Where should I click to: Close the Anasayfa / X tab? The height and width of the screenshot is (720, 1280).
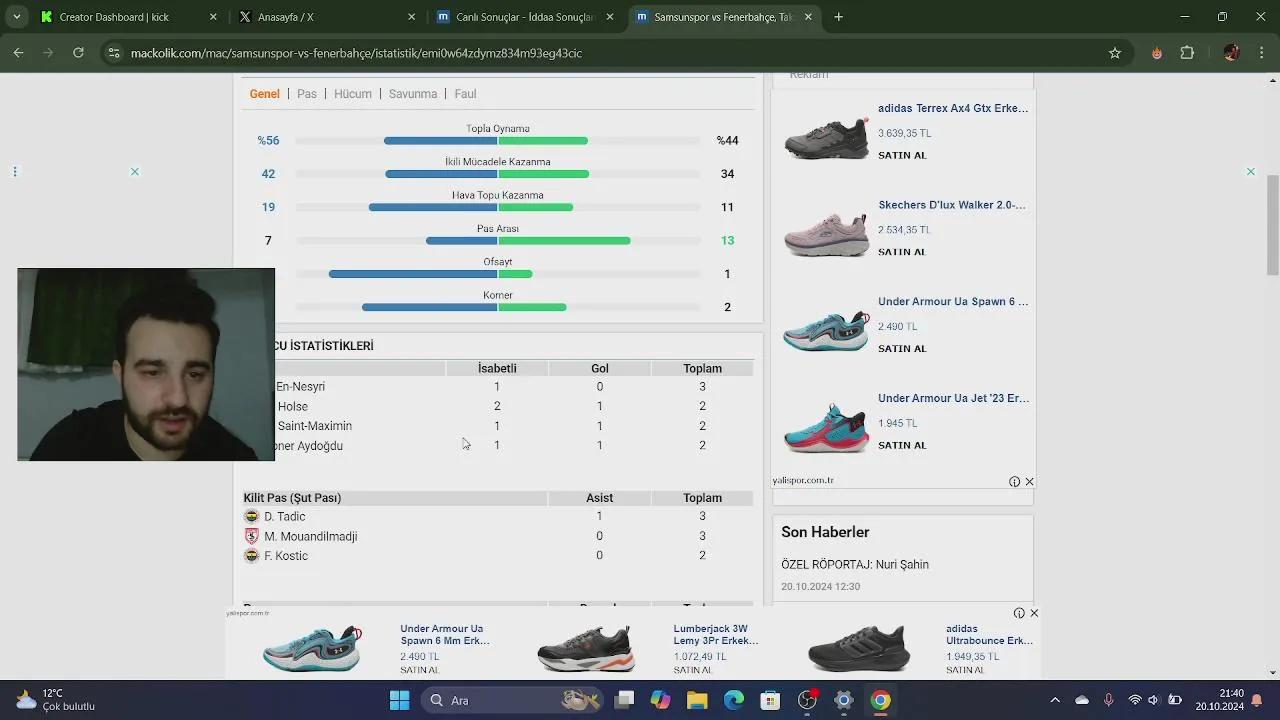pyautogui.click(x=411, y=17)
